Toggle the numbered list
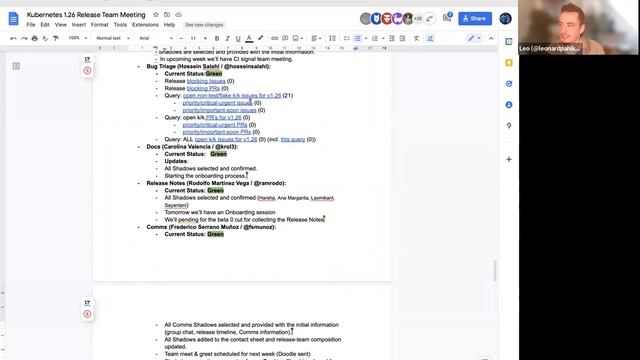Viewport: 640px width, 360px height. pos(375,38)
